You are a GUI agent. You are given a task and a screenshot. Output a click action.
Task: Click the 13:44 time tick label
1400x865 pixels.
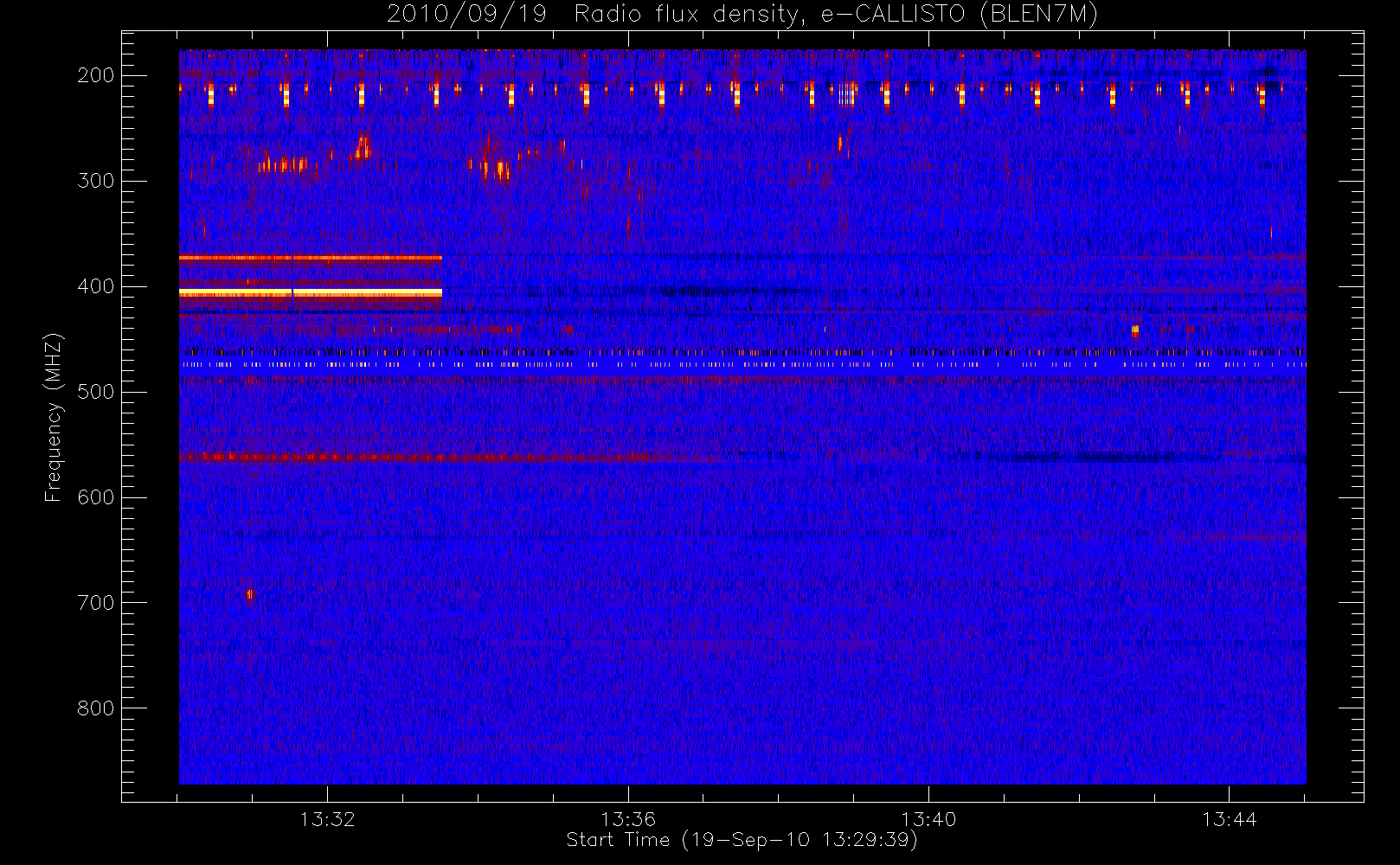point(1229,819)
